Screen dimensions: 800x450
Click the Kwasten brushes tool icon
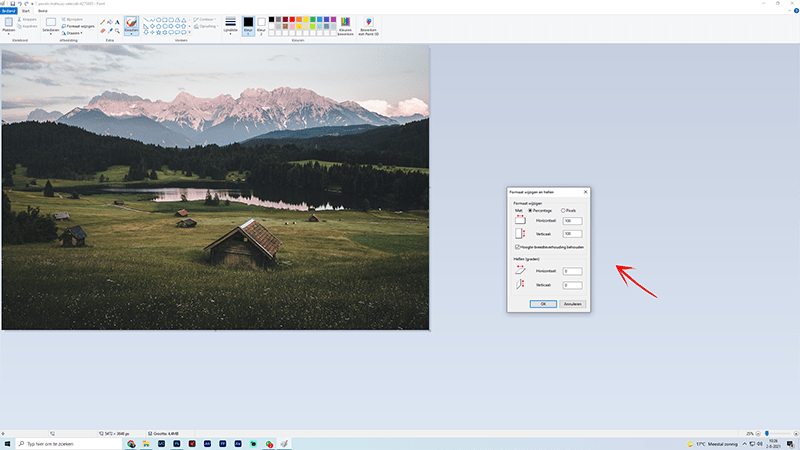click(131, 23)
